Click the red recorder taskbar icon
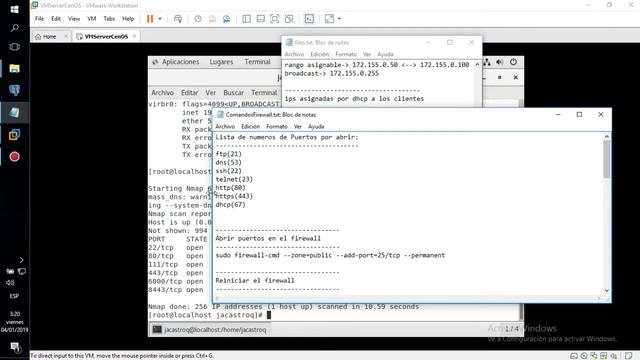Viewport: 640px width, 360px height. pyautogui.click(x=14, y=157)
